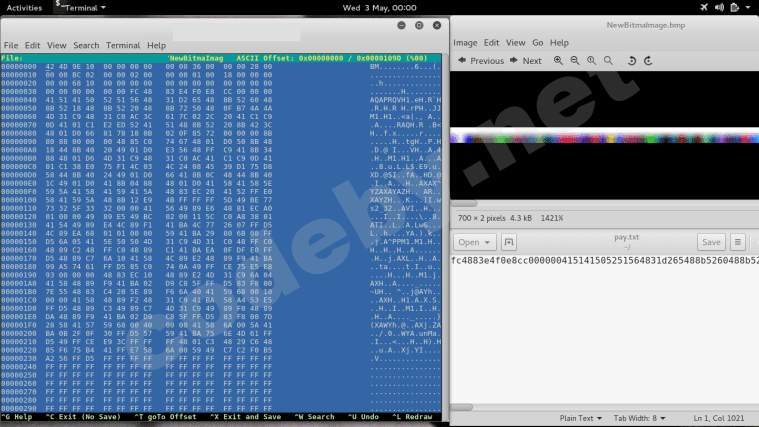The width and height of the screenshot is (759, 427).
Task: Click the hex byte 42 at file start
Action: 50,66
